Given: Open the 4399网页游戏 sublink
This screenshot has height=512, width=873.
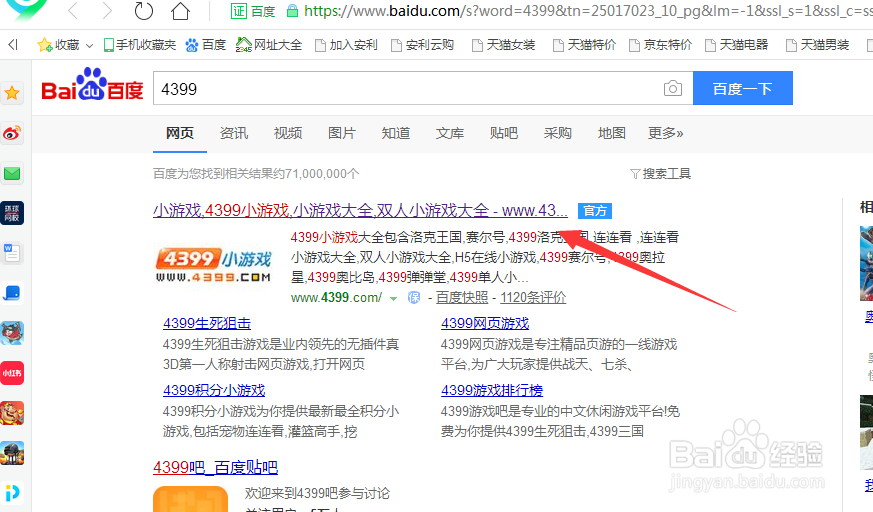Looking at the screenshot, I should (x=485, y=323).
